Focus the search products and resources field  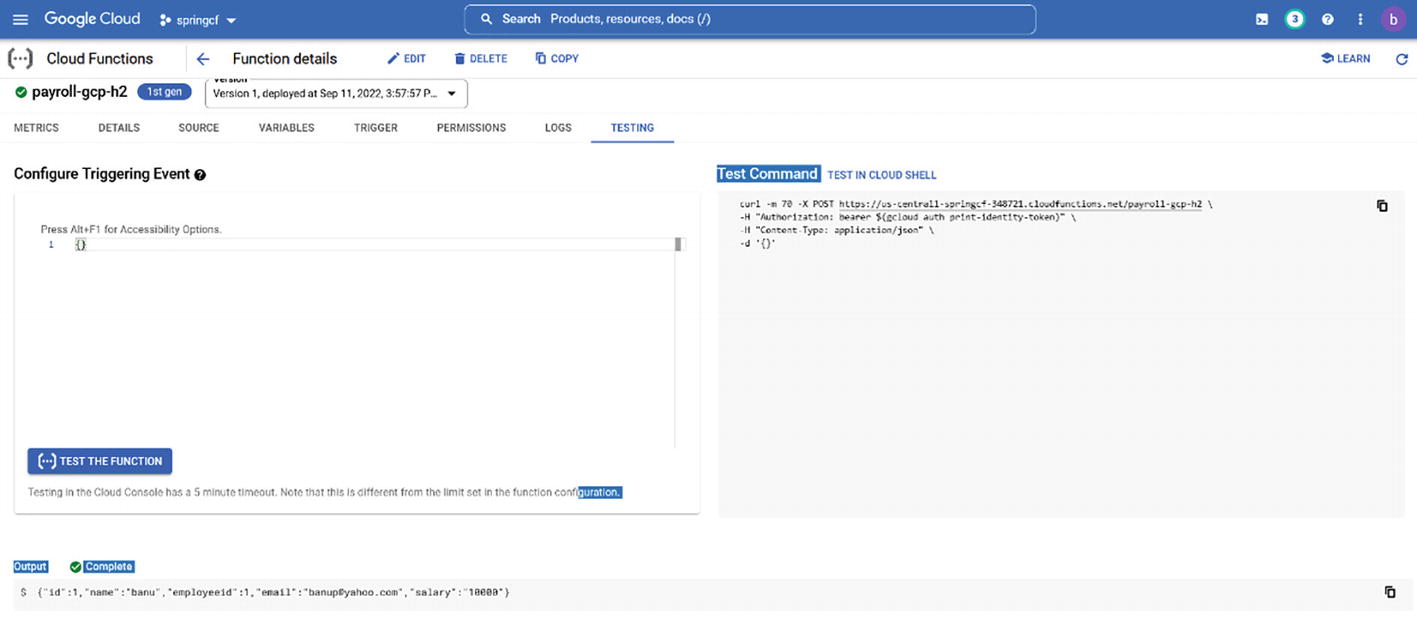click(750, 19)
